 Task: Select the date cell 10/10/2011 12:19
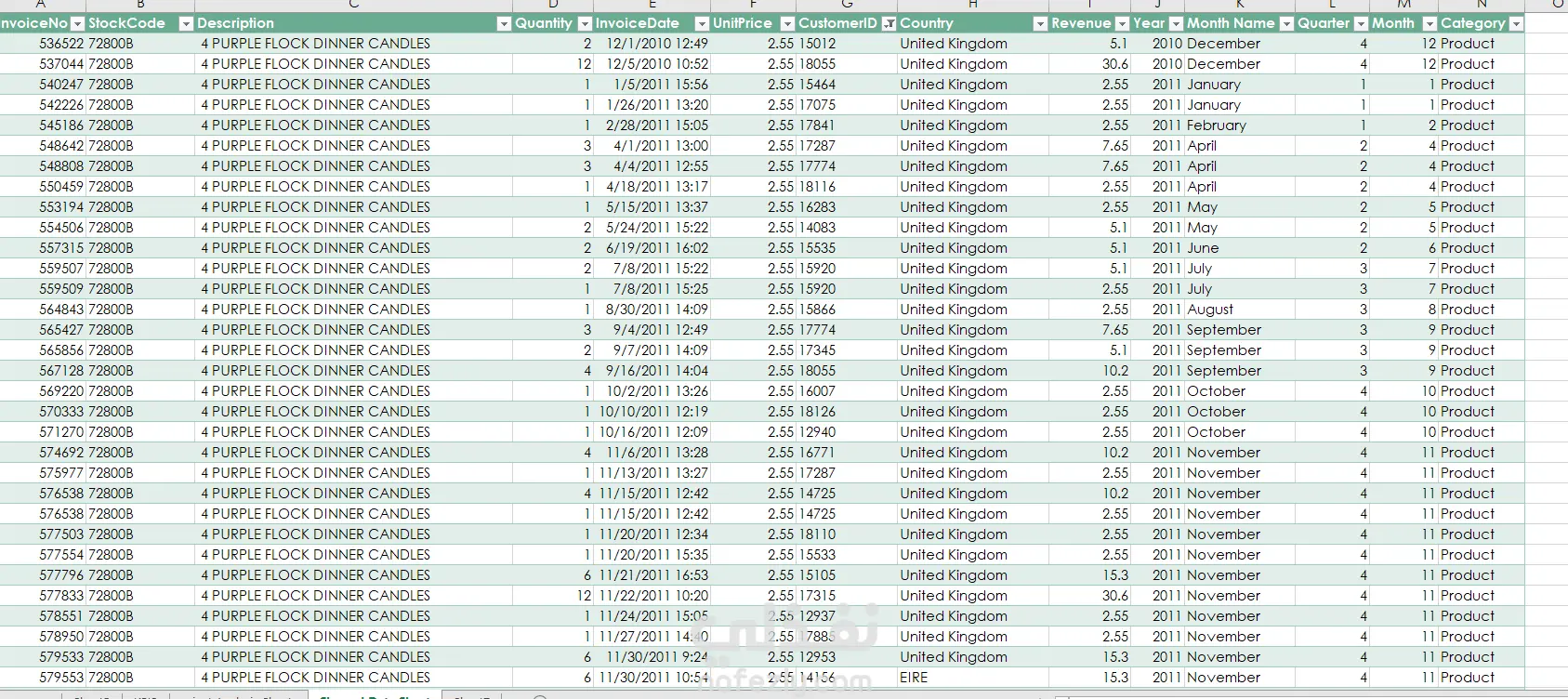[x=652, y=412]
